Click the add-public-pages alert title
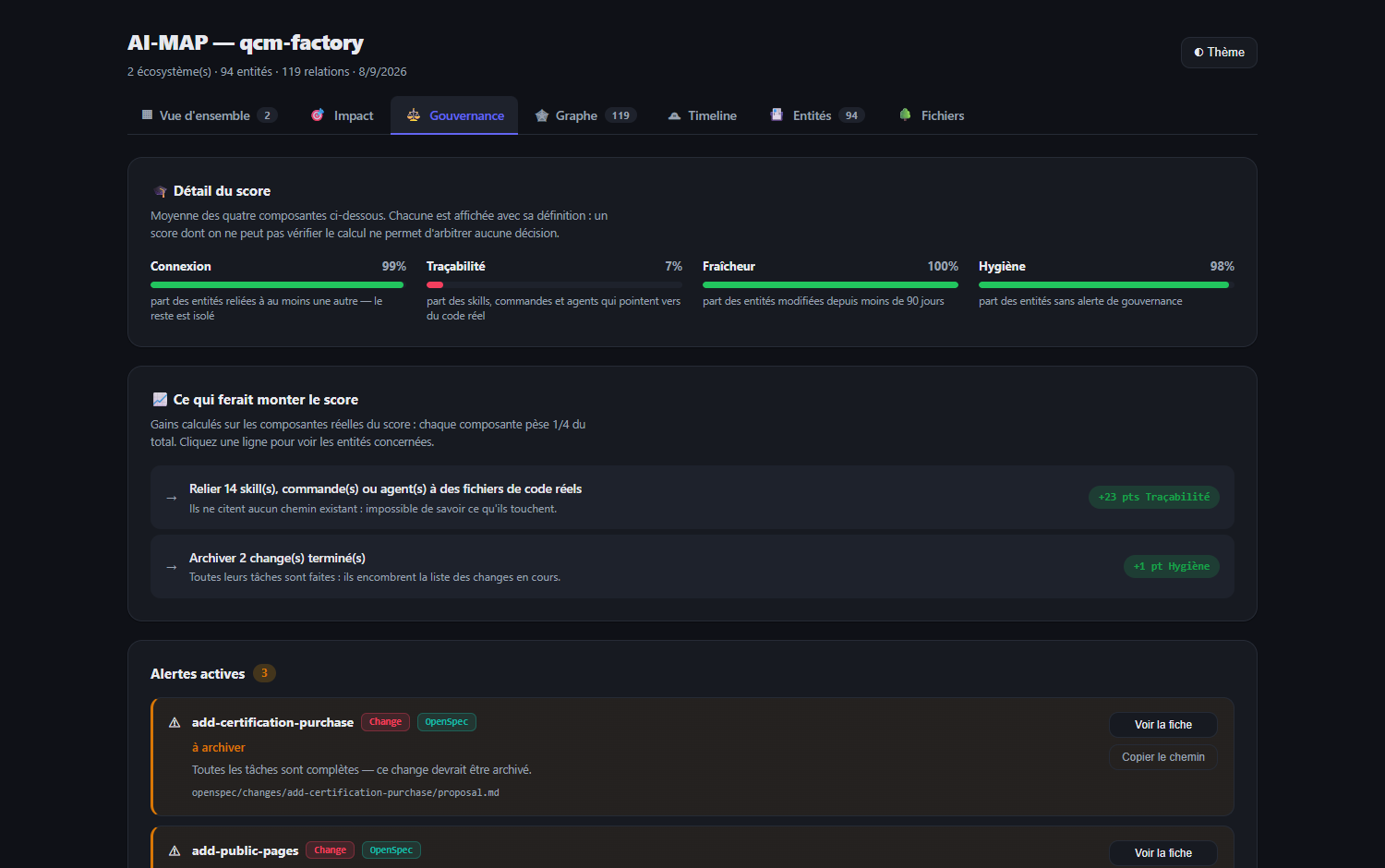The width and height of the screenshot is (1385, 868). [x=245, y=851]
